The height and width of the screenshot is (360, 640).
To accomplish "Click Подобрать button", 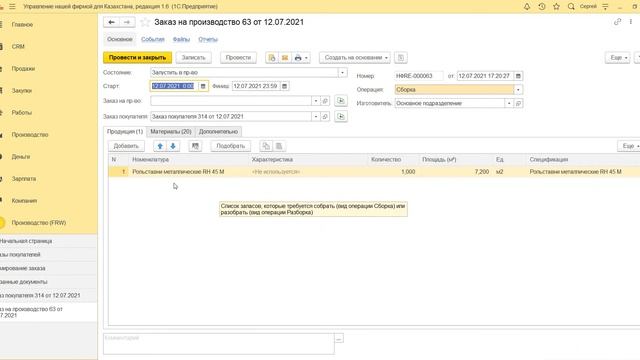I will pyautogui.click(x=231, y=146).
